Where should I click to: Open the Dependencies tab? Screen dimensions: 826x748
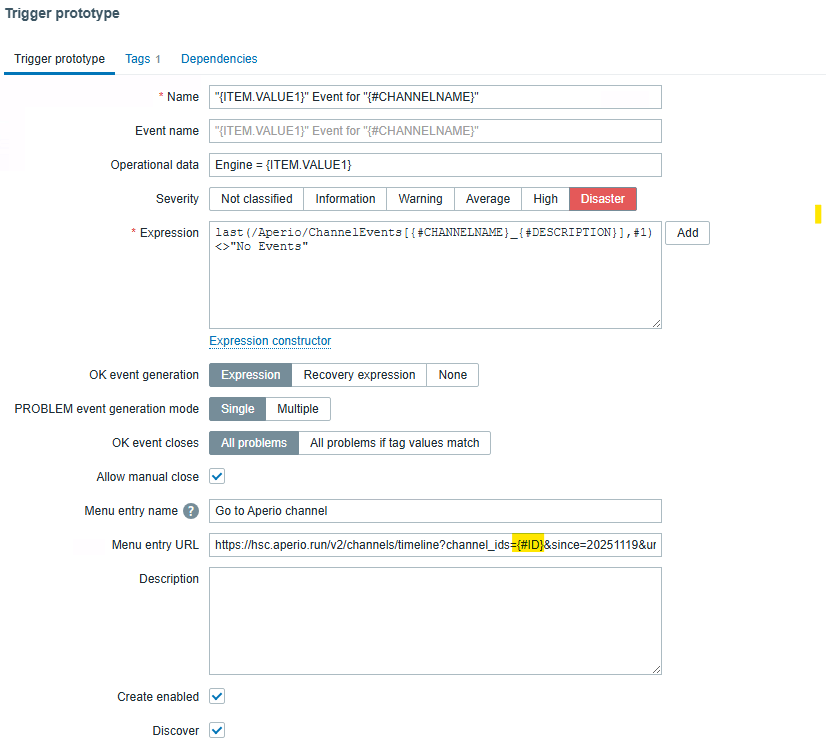pos(219,59)
